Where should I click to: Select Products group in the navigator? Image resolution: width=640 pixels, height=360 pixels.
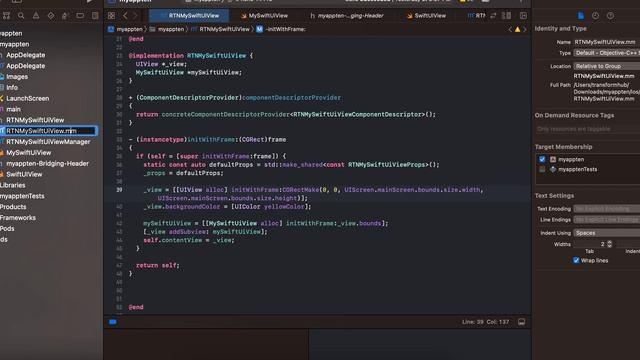13,207
